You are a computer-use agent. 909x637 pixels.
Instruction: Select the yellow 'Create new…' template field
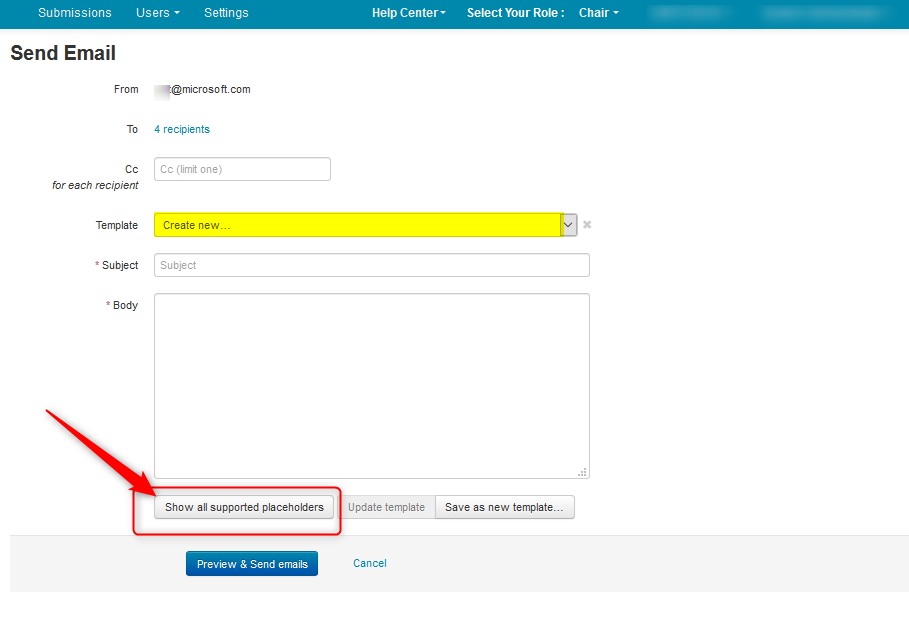[x=357, y=225]
